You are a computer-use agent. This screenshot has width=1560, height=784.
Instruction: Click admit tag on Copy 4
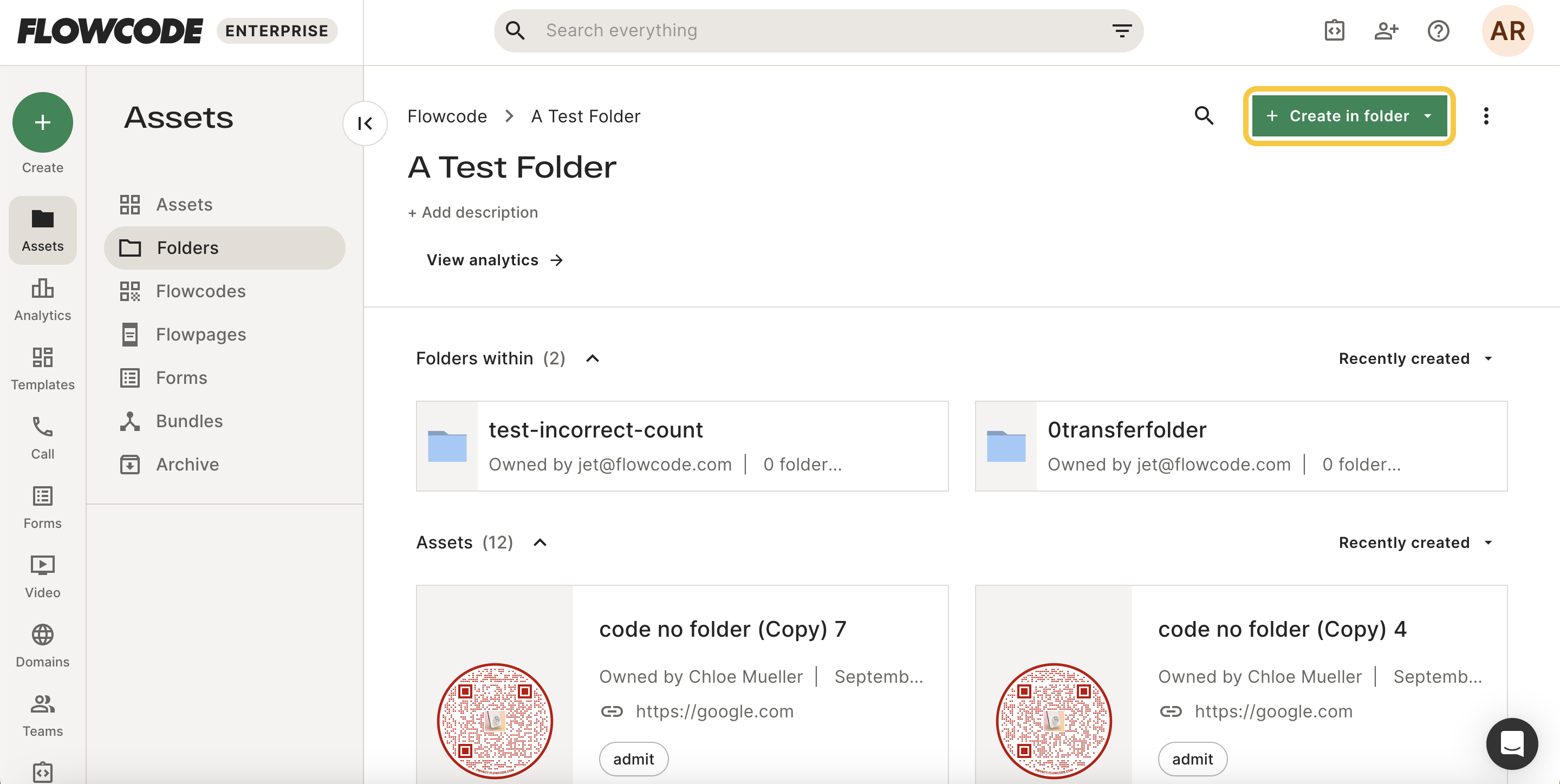pos(1192,759)
